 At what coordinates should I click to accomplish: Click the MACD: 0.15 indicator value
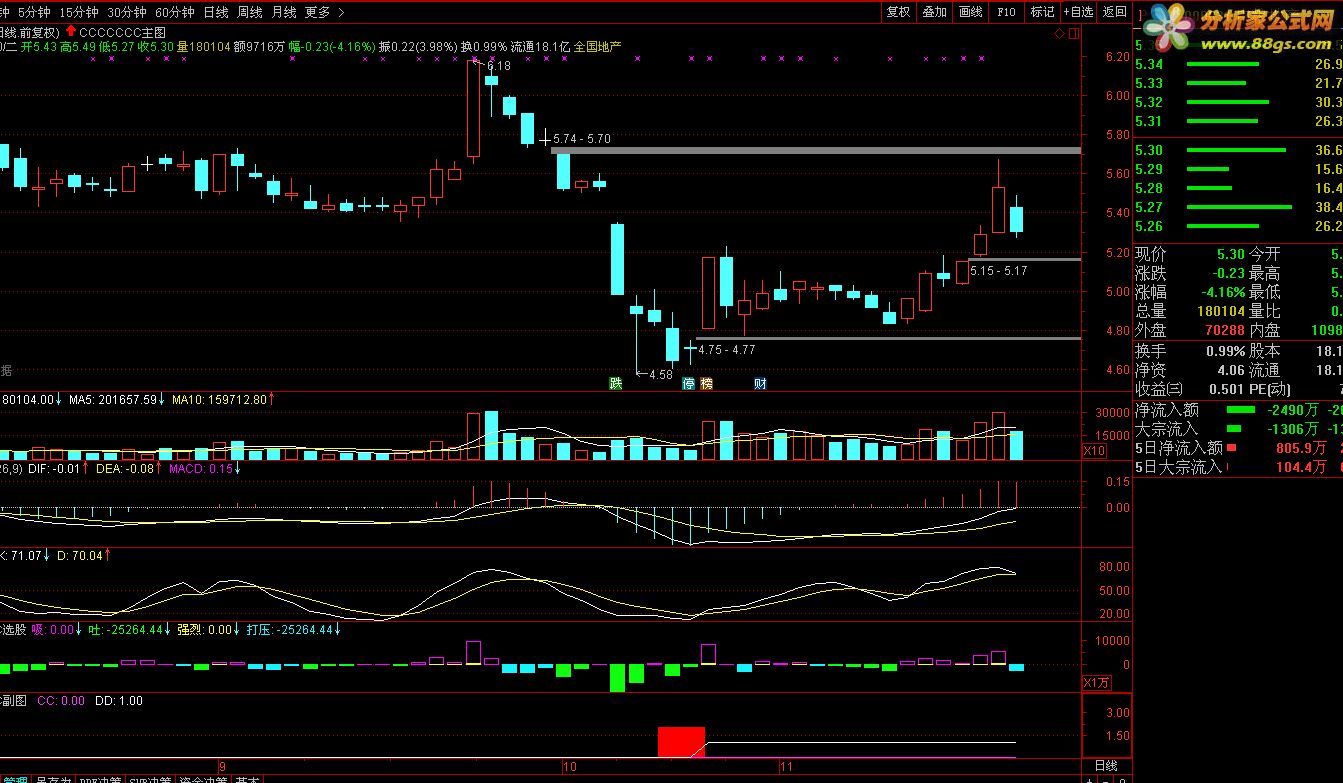coord(205,468)
